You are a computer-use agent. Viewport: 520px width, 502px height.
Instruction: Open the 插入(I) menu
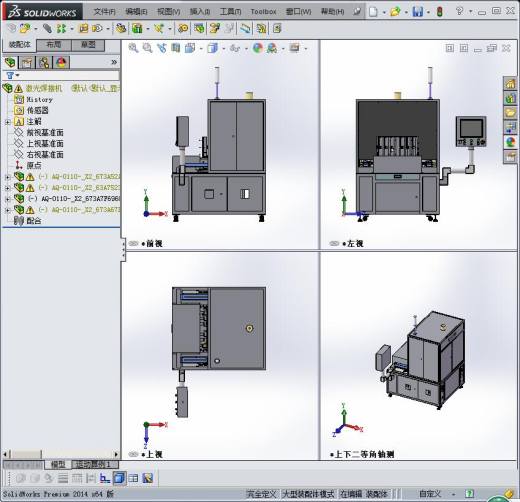[200, 12]
